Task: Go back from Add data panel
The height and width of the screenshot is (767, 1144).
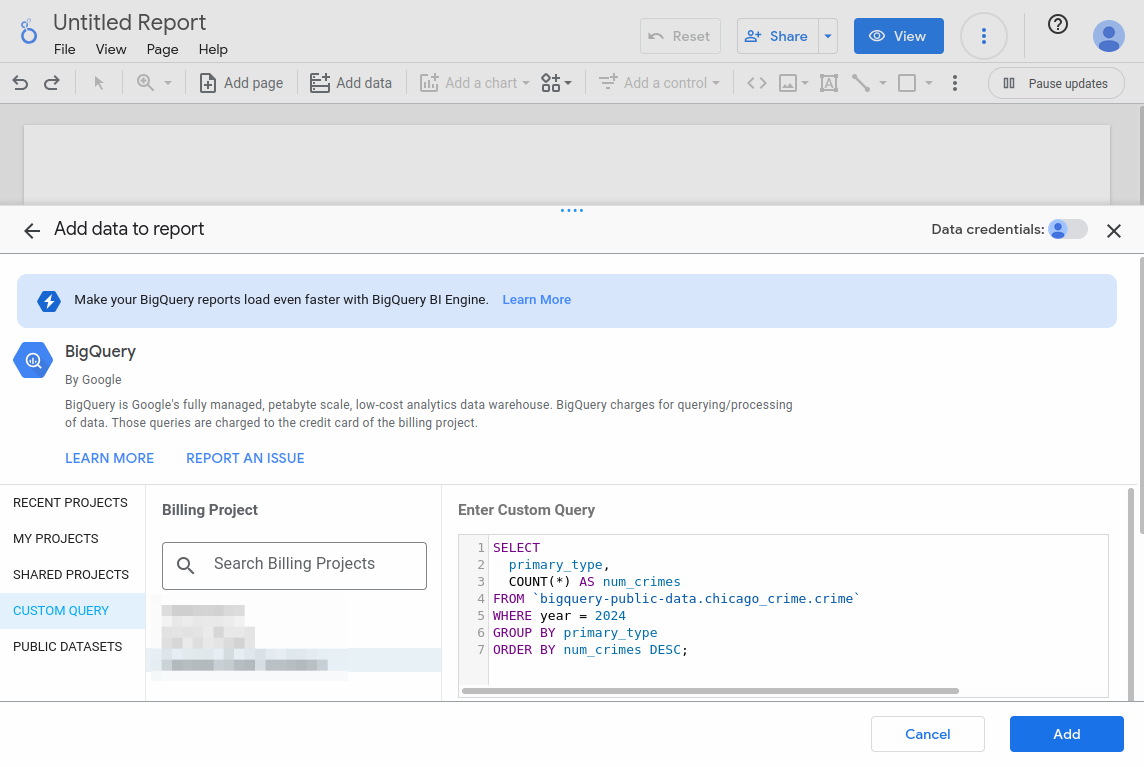Action: pyautogui.click(x=31, y=231)
